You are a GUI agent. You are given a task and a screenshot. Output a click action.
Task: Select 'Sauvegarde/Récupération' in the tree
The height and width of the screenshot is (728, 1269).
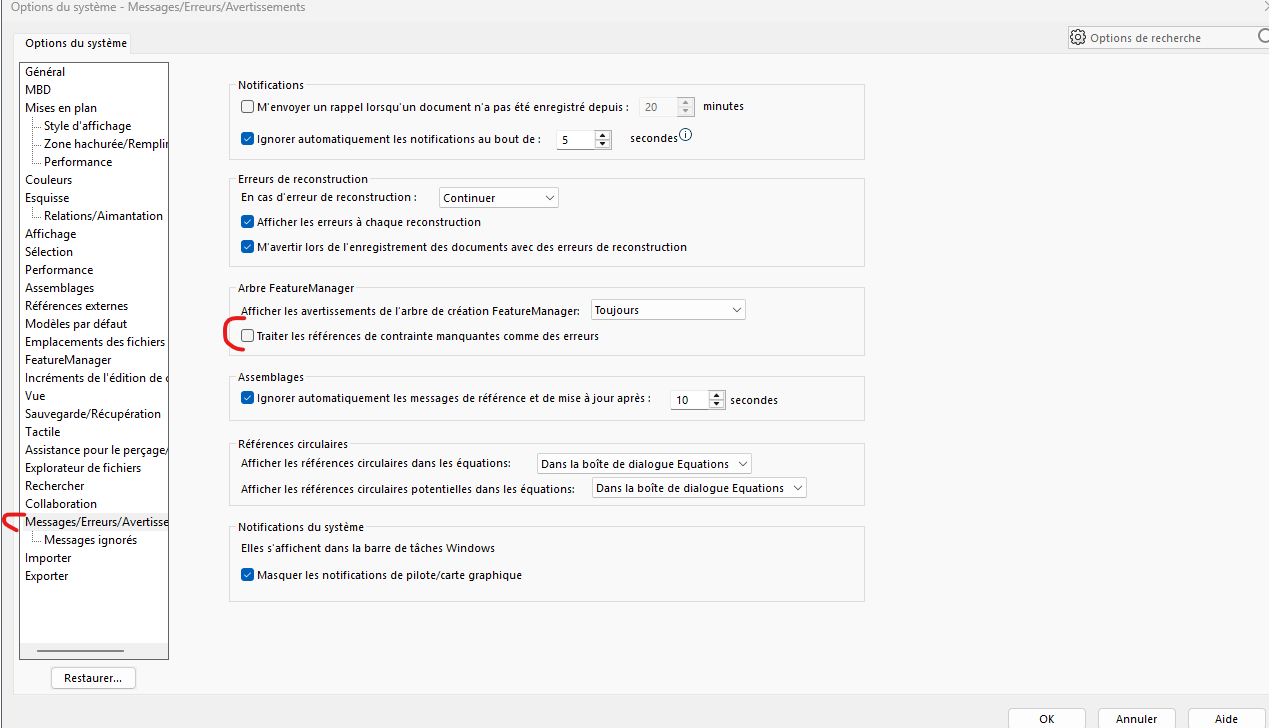(x=93, y=414)
